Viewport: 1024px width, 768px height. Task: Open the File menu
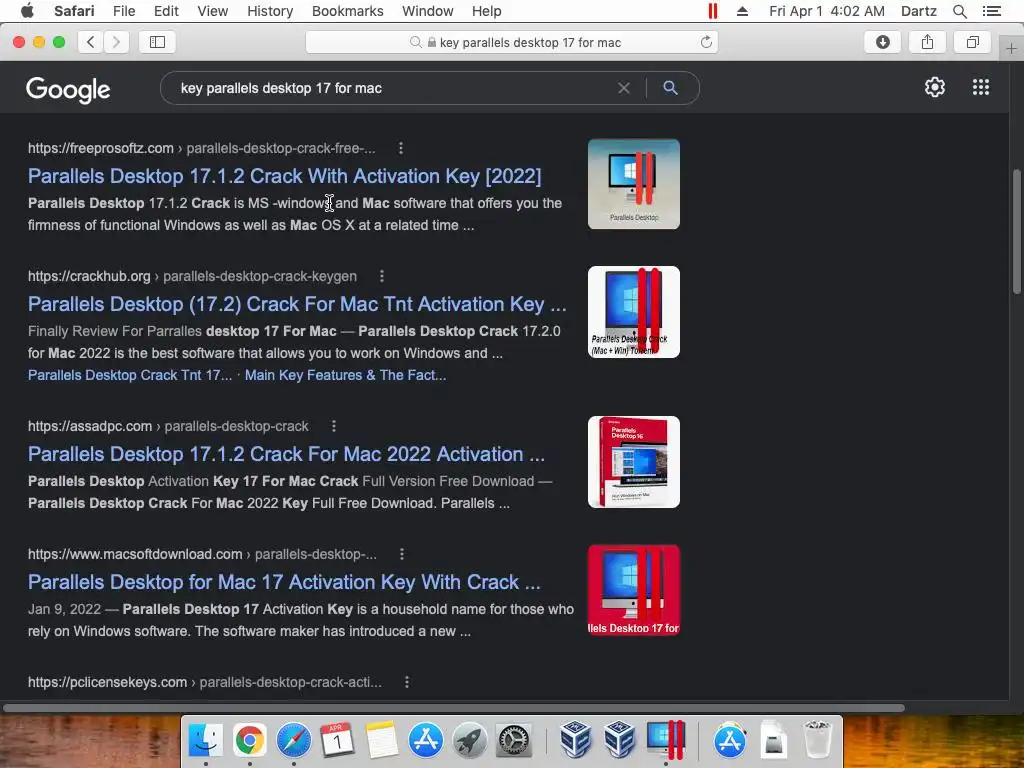coord(124,11)
